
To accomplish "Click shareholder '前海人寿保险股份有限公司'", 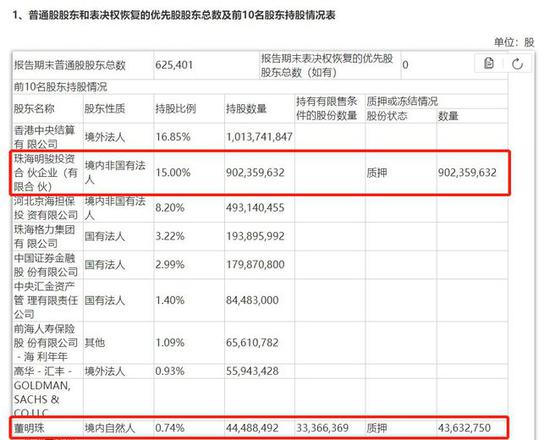I will pyautogui.click(x=46, y=343).
